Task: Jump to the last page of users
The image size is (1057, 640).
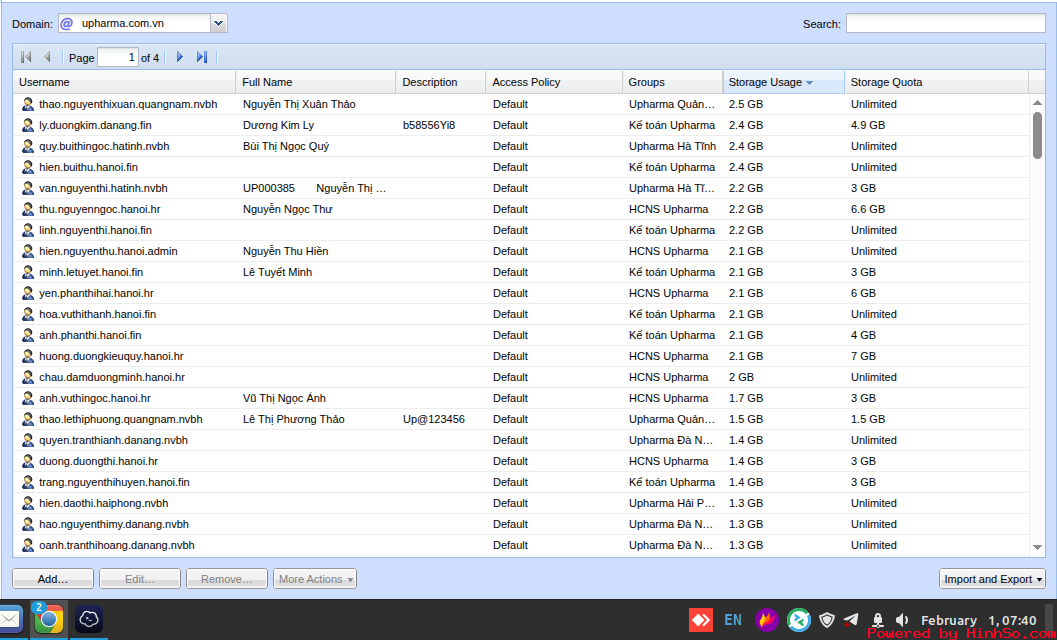Action: click(x=202, y=58)
